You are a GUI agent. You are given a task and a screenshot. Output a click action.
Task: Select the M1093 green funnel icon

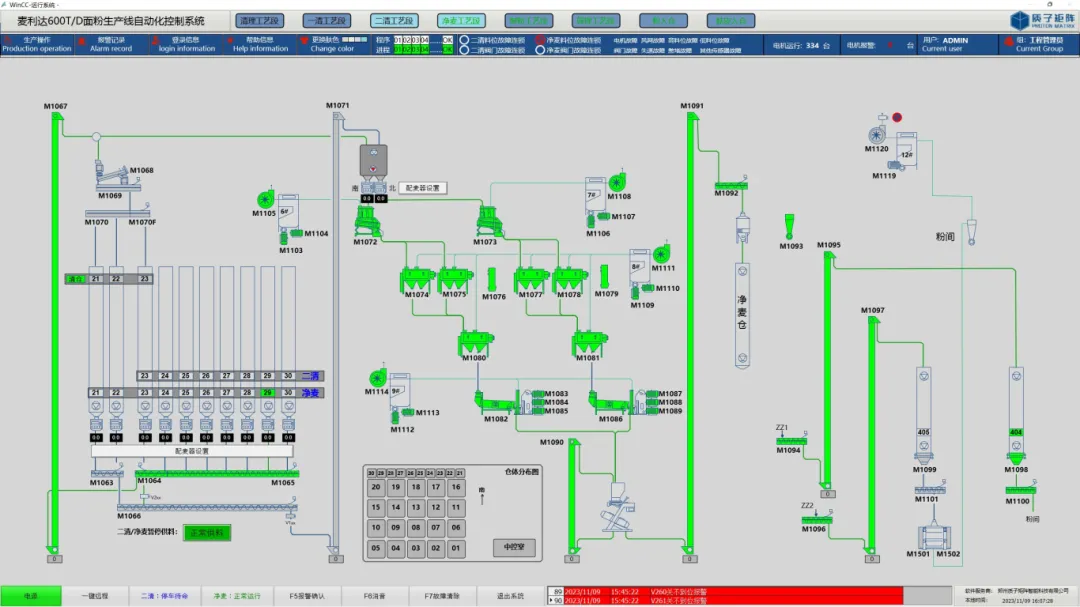pos(789,227)
